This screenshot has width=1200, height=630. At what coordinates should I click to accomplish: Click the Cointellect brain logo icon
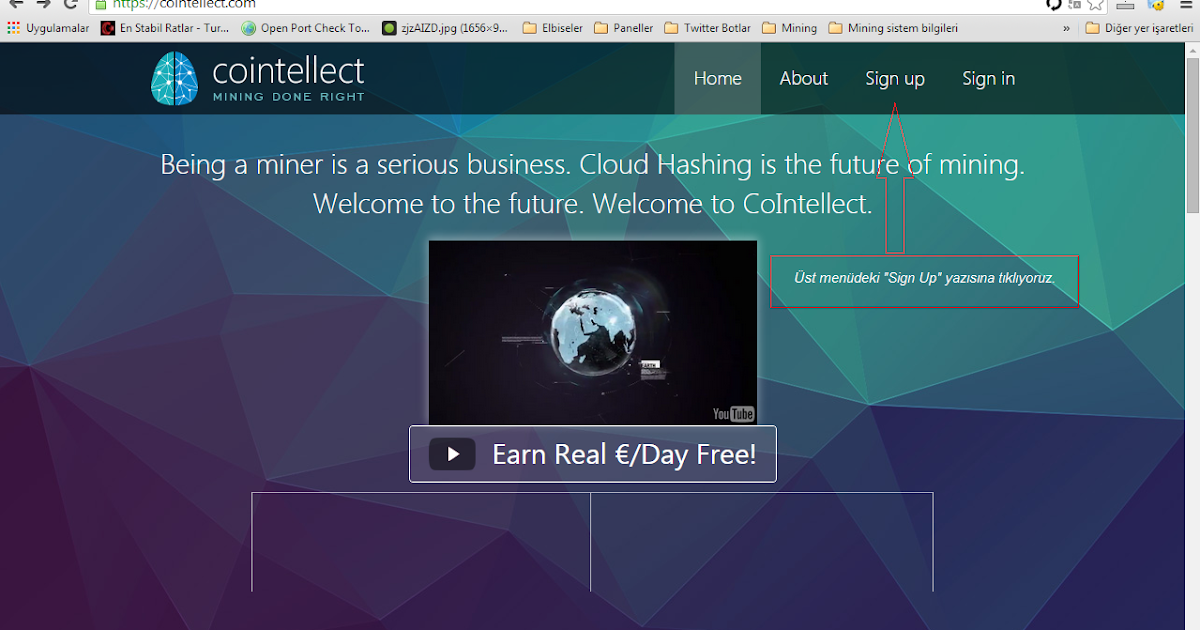(x=176, y=79)
